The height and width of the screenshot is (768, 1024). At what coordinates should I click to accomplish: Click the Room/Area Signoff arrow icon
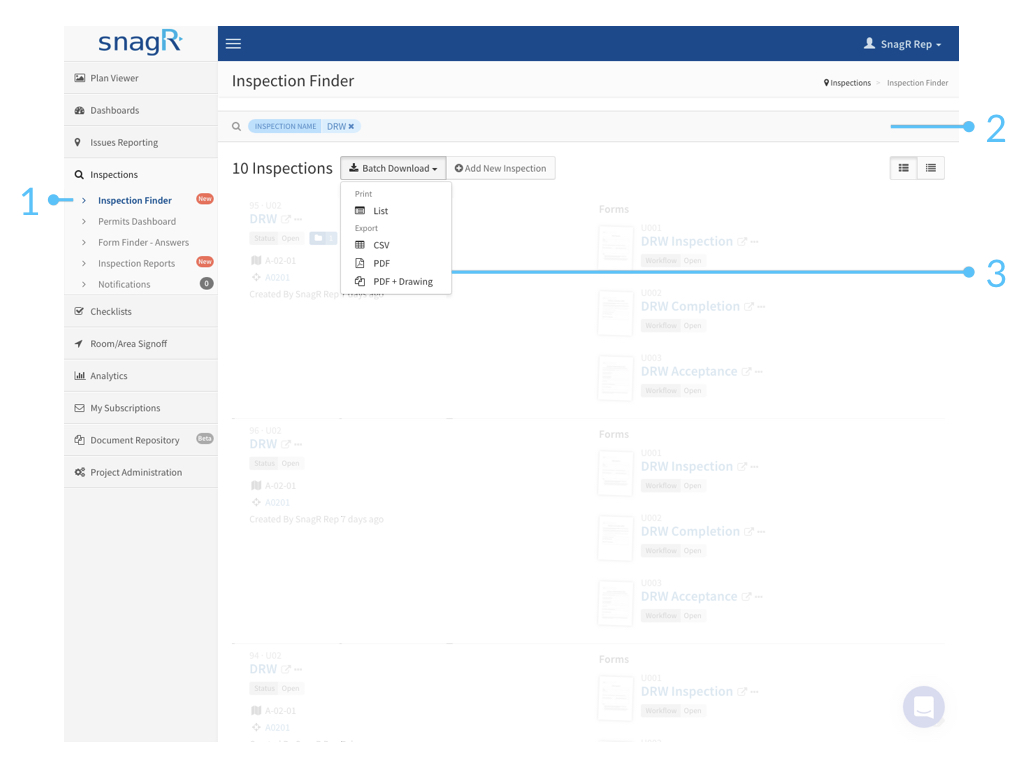click(78, 344)
